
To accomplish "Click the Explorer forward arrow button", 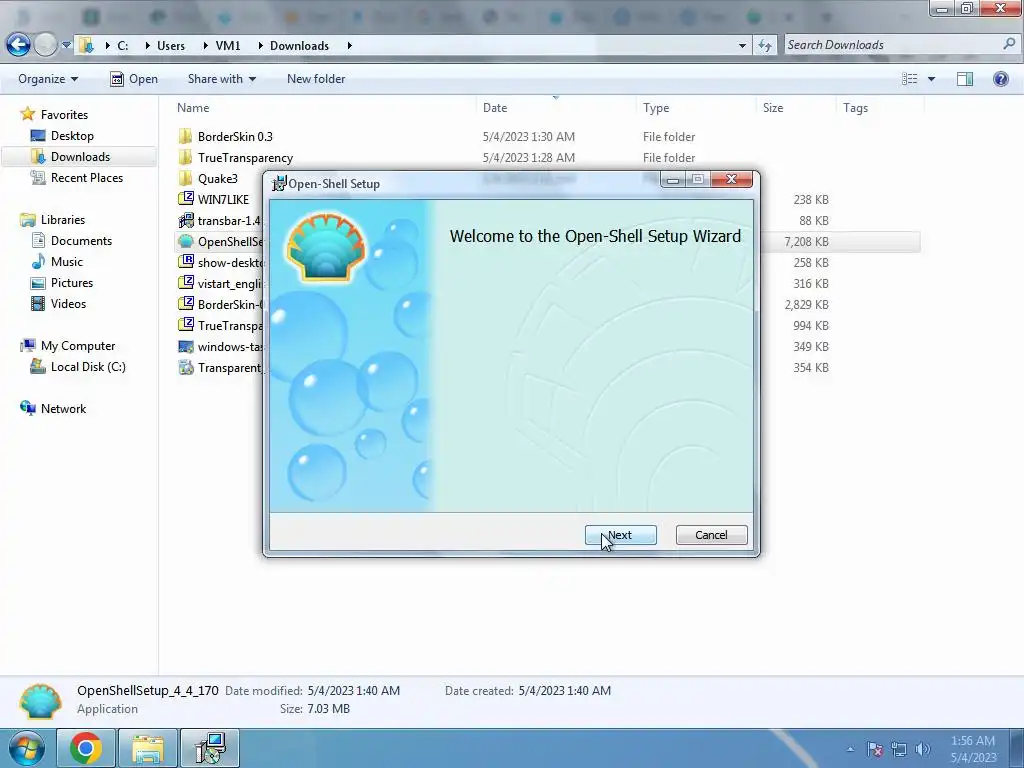I will click(46, 45).
